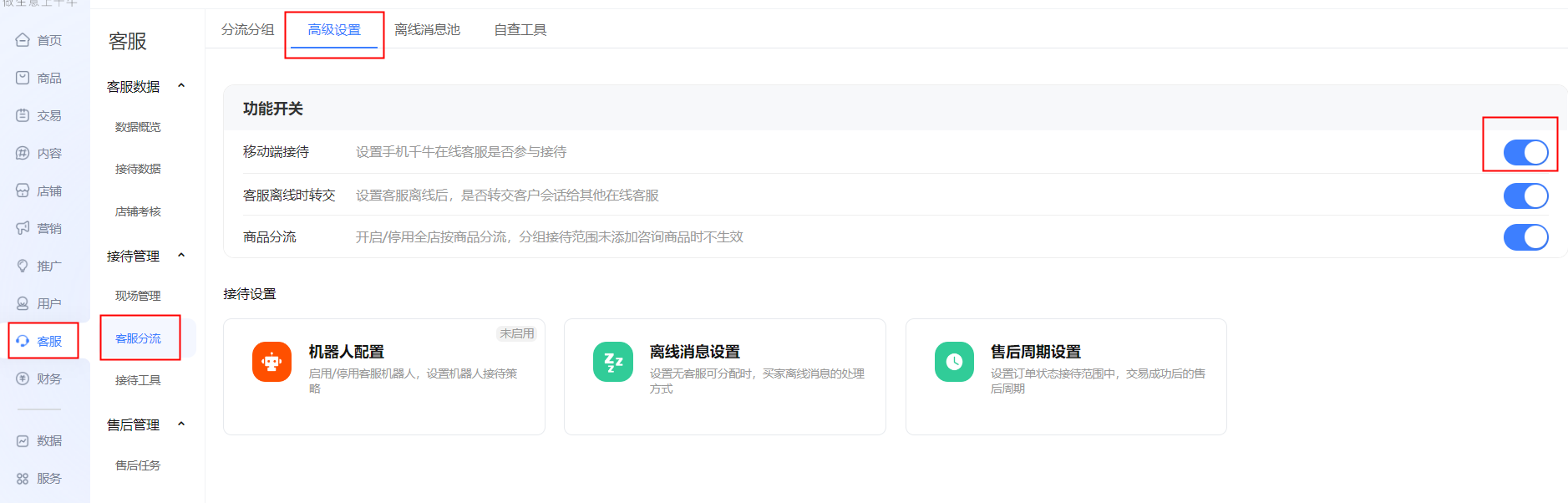Click the 客服 headset icon
This screenshot has height=503, width=1568.
[x=23, y=341]
